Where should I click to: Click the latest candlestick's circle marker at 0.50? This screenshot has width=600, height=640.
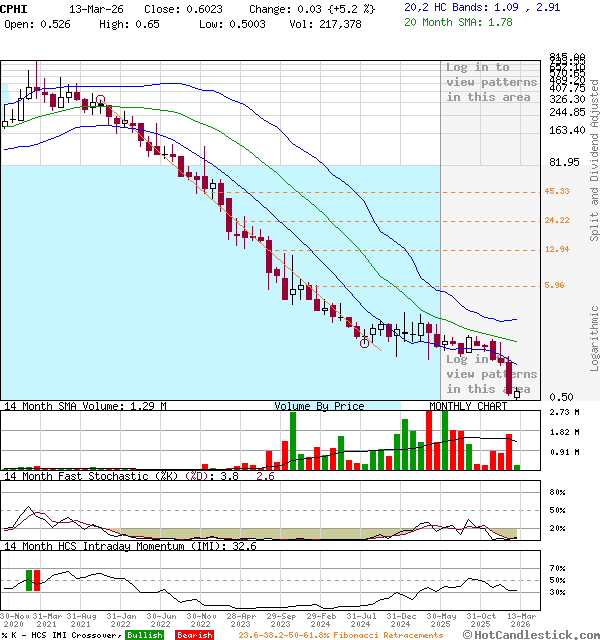click(517, 393)
